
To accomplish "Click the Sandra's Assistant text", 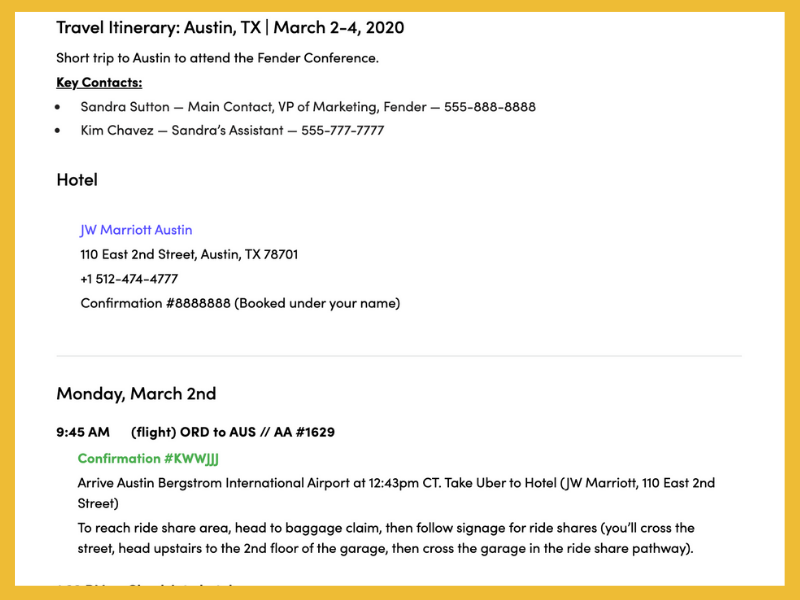I will click(x=227, y=130).
